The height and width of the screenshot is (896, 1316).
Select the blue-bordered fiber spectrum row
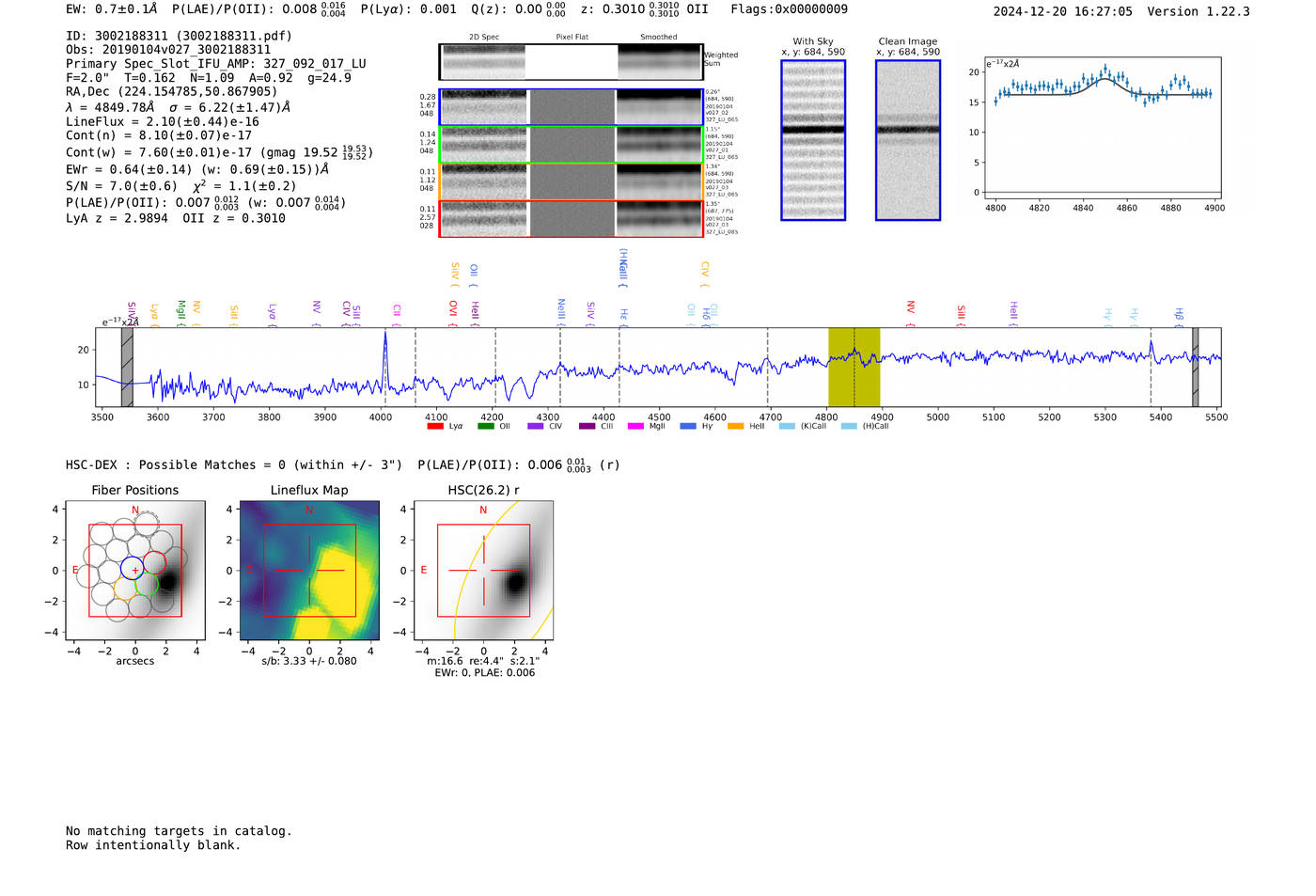[x=571, y=107]
